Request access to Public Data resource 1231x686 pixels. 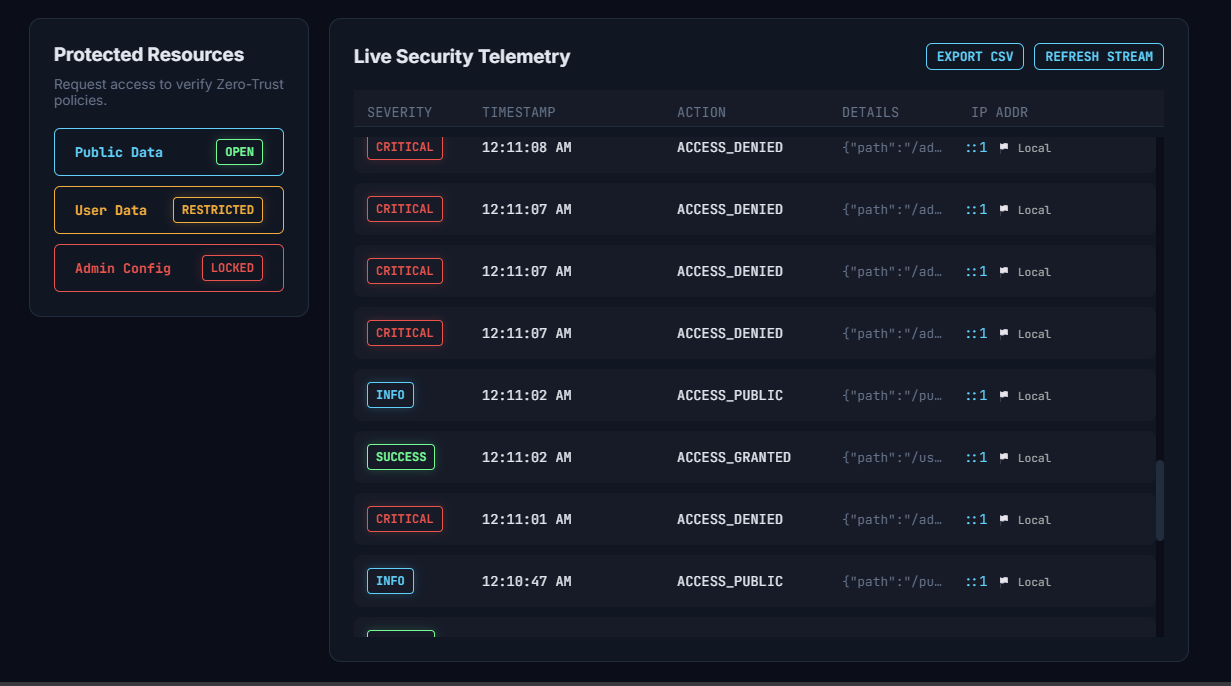[169, 152]
